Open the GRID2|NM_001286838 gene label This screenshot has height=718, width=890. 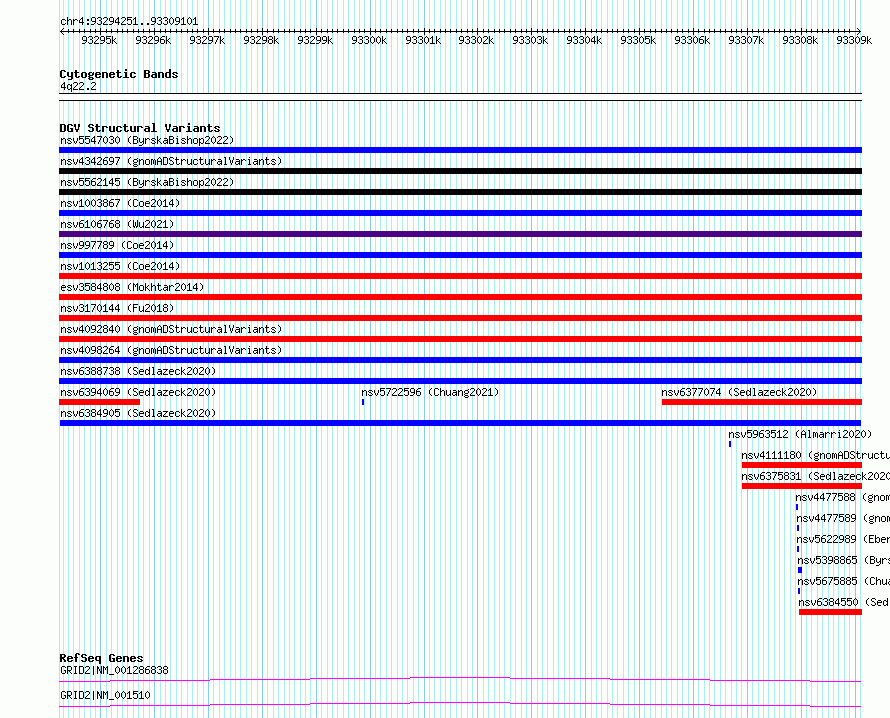pos(114,670)
